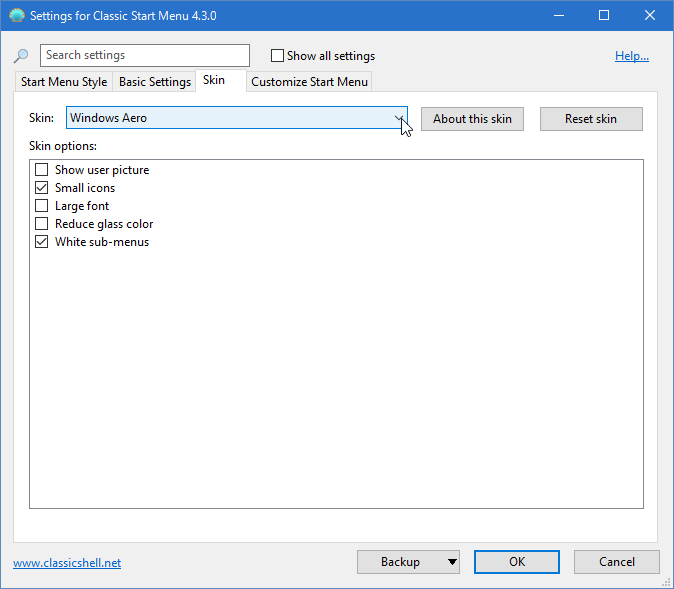Enable Show user picture option
The height and width of the screenshot is (589, 674).
42,170
